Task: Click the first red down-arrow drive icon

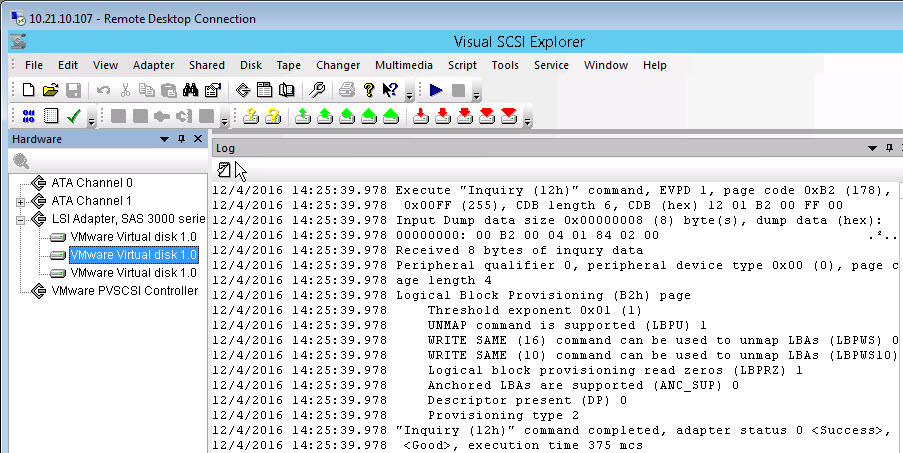Action: coord(421,116)
